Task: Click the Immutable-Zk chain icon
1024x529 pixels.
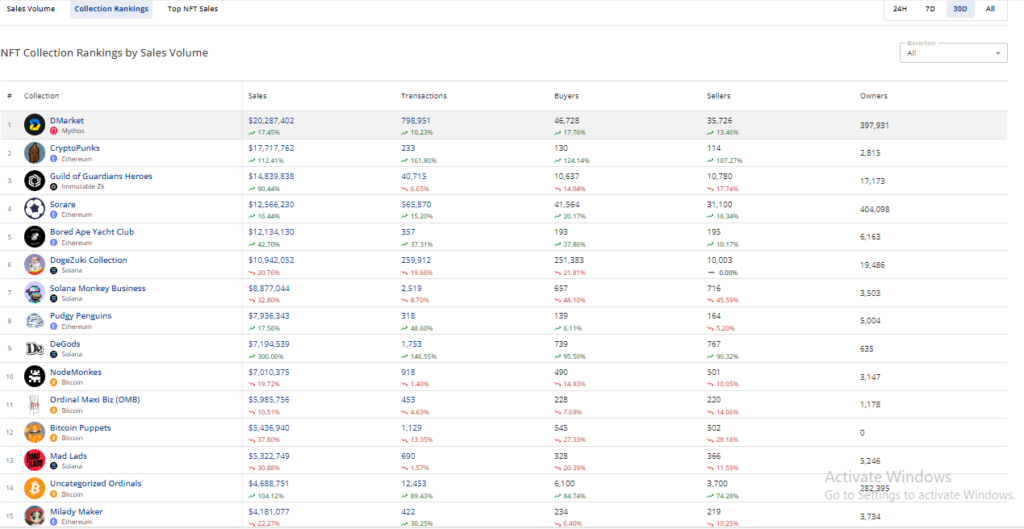Action: coord(54,187)
